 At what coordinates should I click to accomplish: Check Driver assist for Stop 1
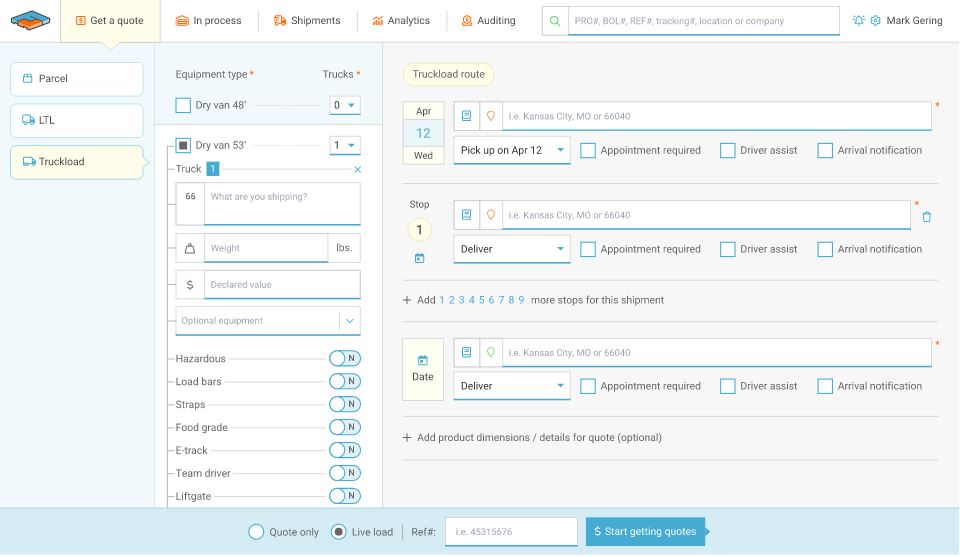coord(727,249)
